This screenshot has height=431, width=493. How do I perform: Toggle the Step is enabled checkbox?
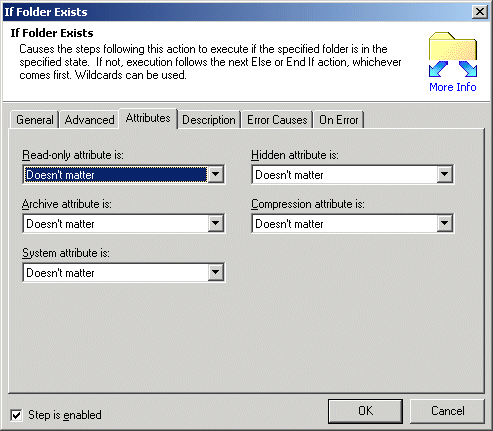tap(16, 415)
